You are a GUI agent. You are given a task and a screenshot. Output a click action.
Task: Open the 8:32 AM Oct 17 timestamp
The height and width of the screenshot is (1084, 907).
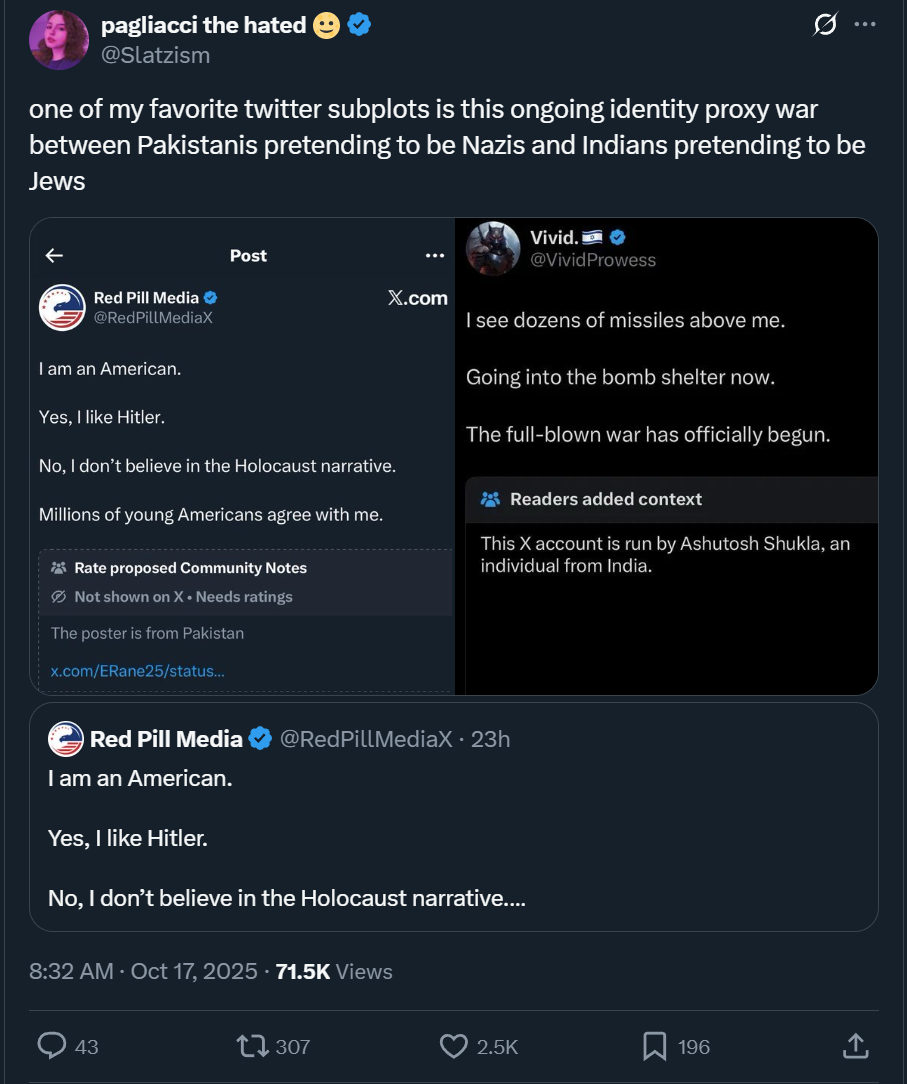tap(143, 971)
